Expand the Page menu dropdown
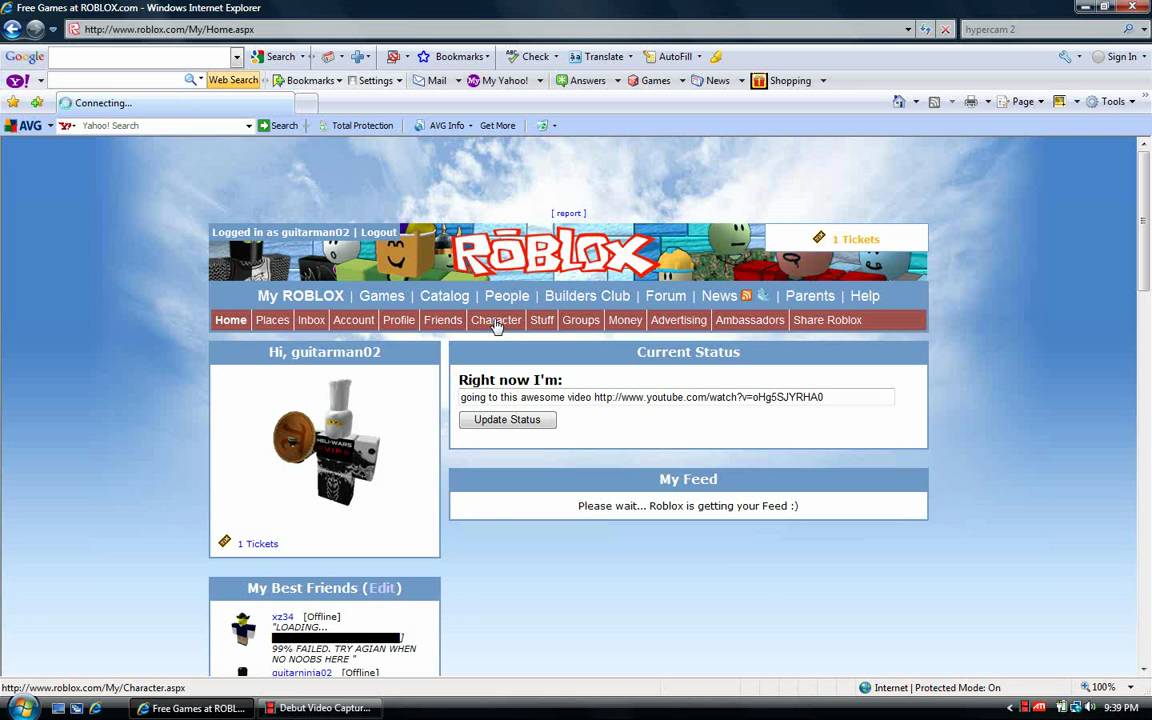 (x=1041, y=102)
